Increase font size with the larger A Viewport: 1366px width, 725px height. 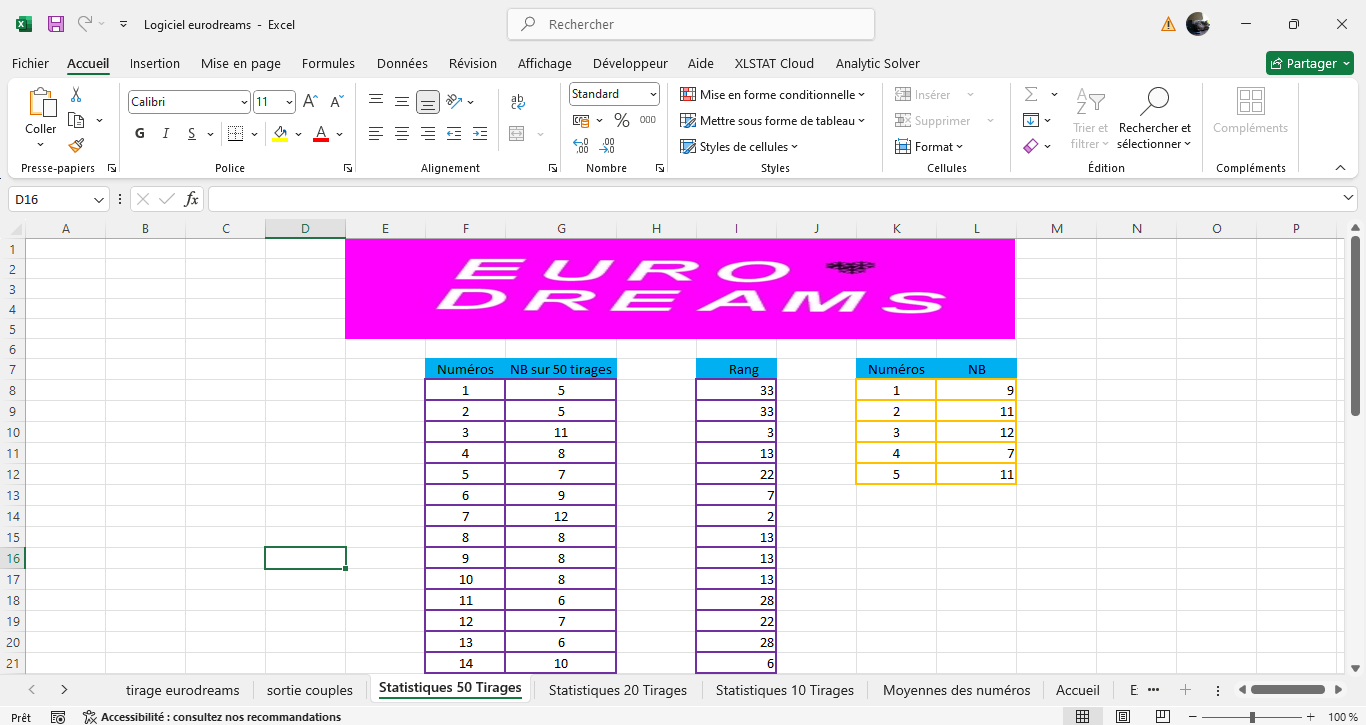(x=310, y=102)
